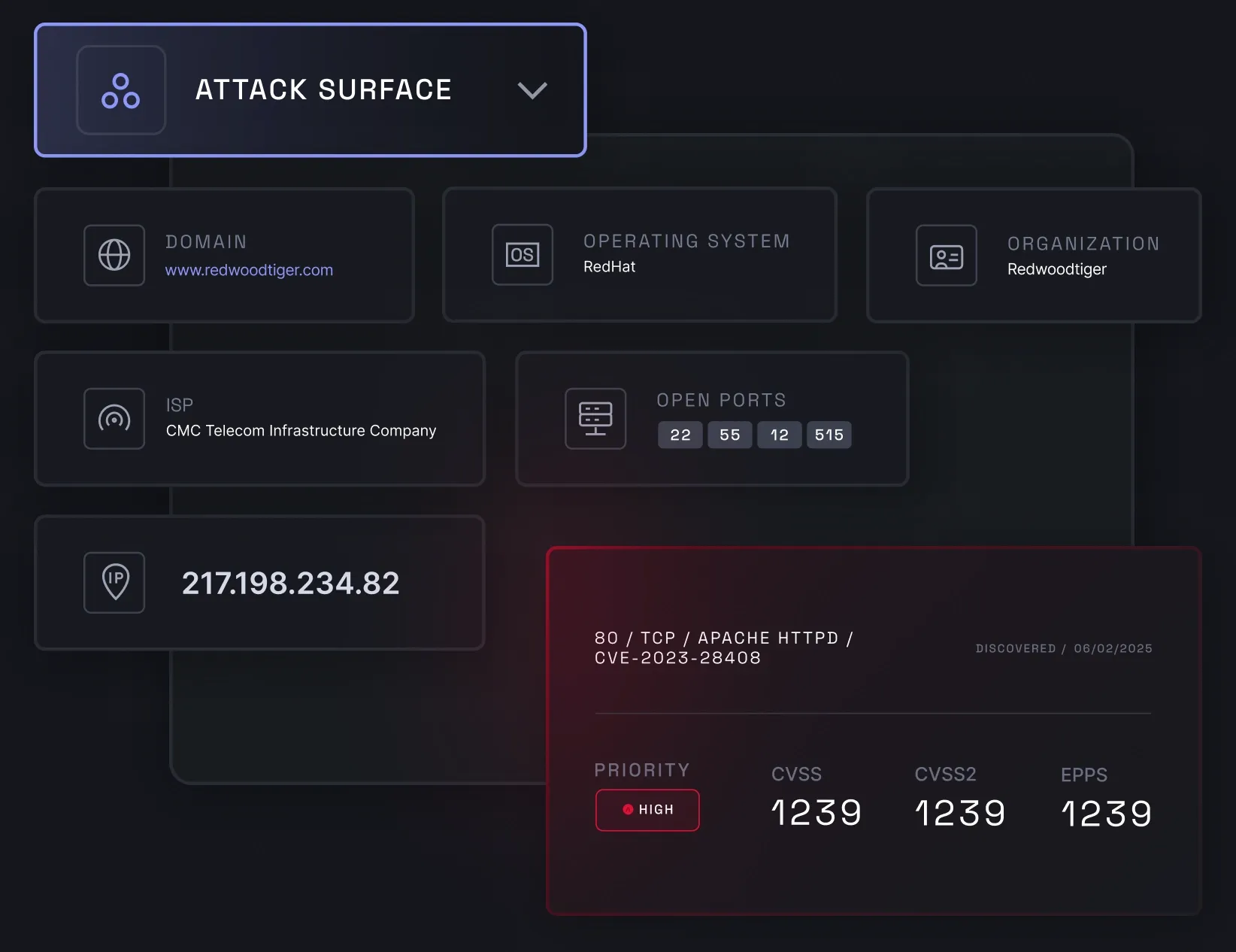
Task: Click the CVE-2023-28408 vulnerability title
Action: (x=723, y=648)
